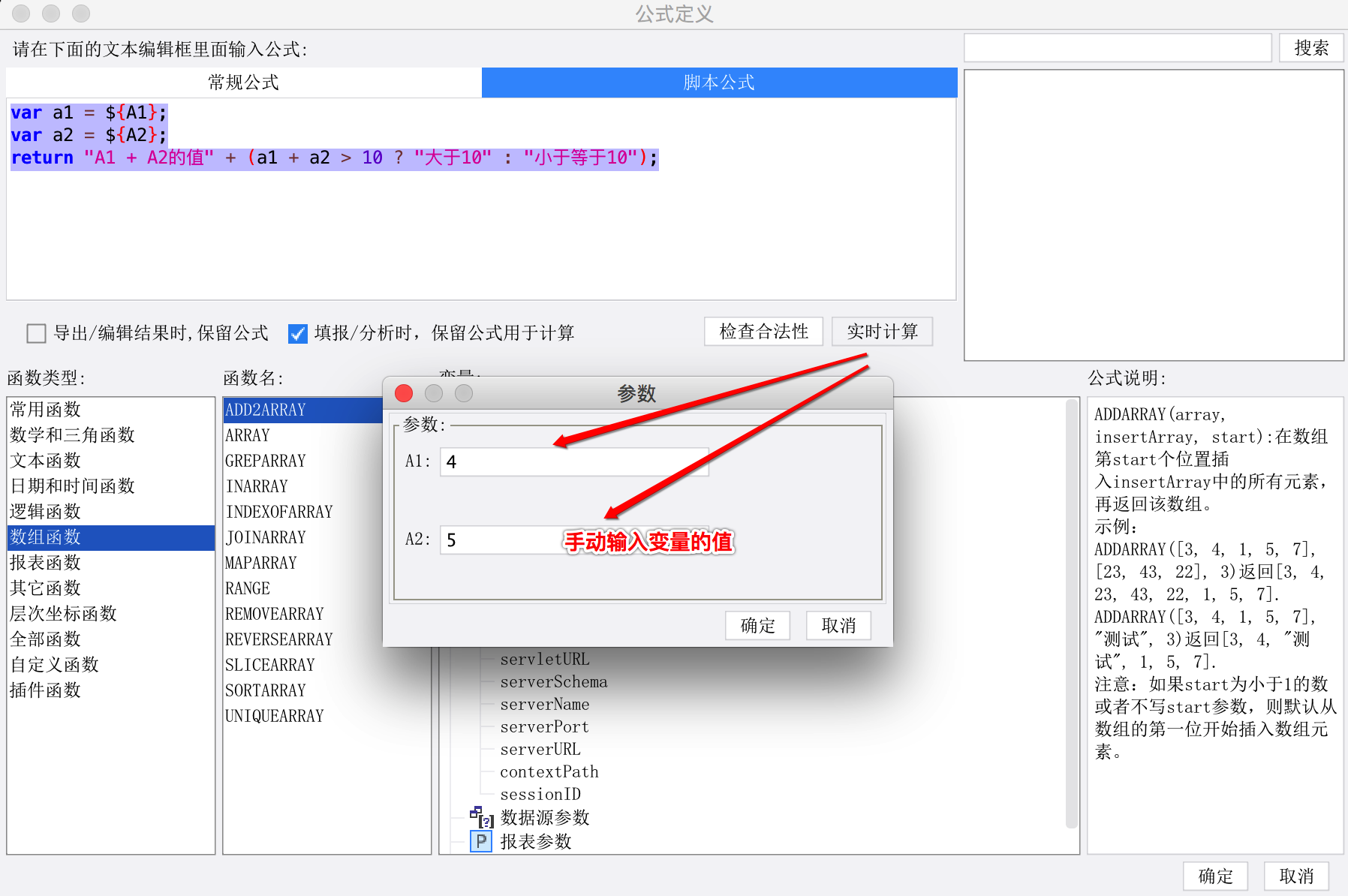Select 日期和时间函数 function type

(x=111, y=486)
